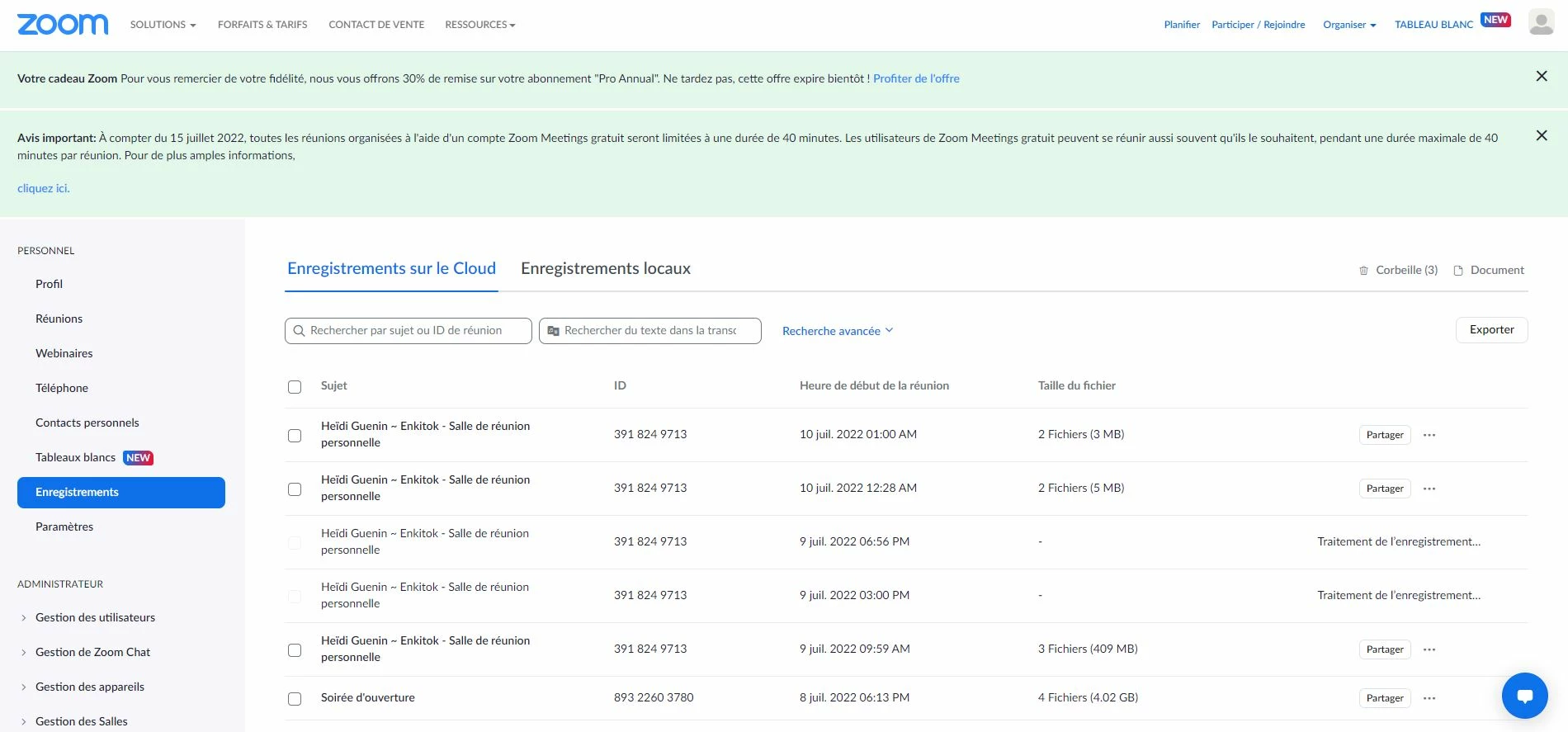Screen dimensions: 1568x732
Task: Share the 10 juil. 12:28 AM recording
Action: [x=1385, y=489]
